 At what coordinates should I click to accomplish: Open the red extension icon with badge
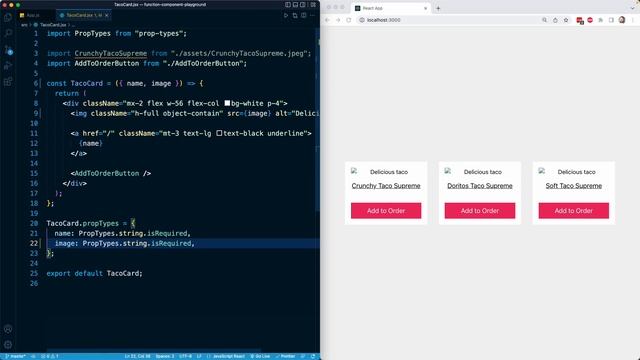tap(580, 20)
